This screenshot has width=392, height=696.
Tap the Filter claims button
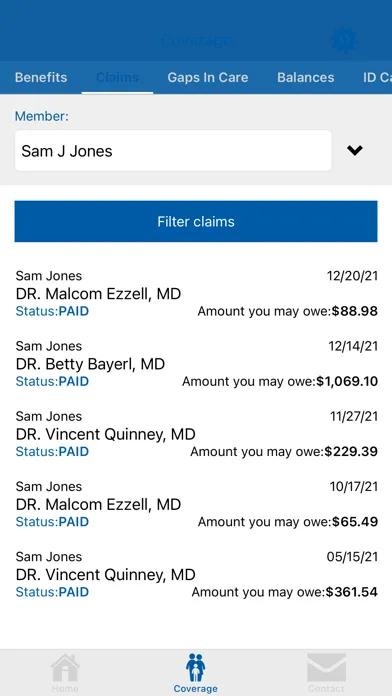[196, 221]
